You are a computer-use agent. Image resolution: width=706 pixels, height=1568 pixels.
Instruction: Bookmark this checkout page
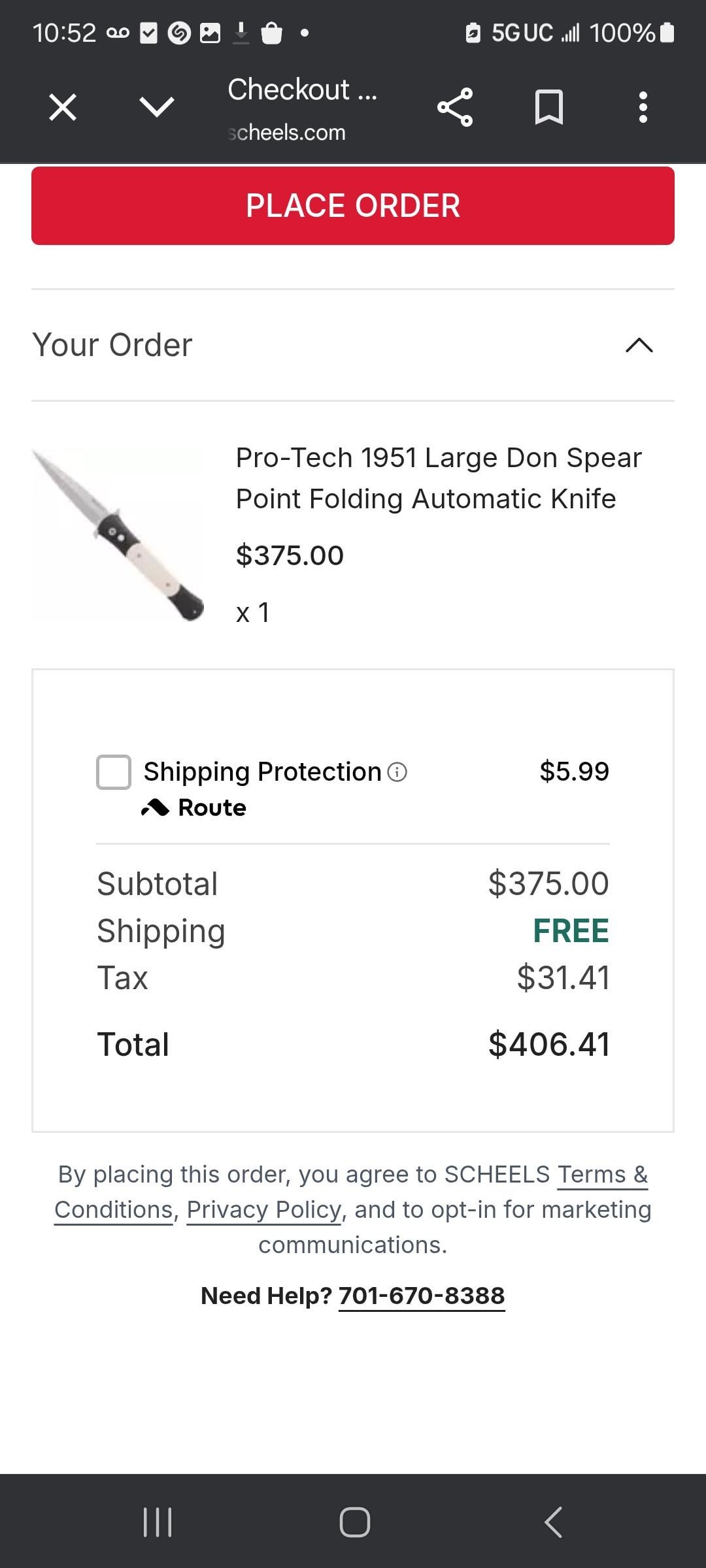[x=548, y=107]
